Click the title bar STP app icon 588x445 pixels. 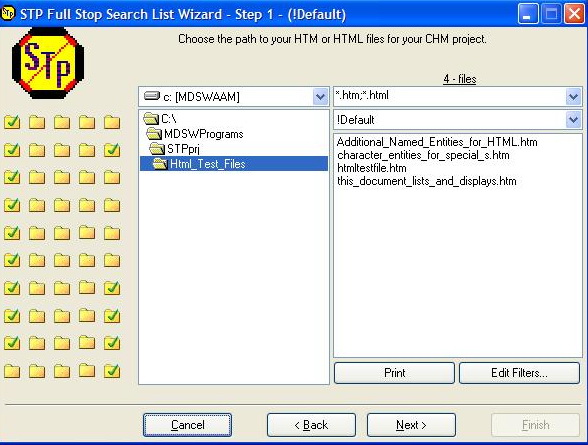[x=8, y=13]
